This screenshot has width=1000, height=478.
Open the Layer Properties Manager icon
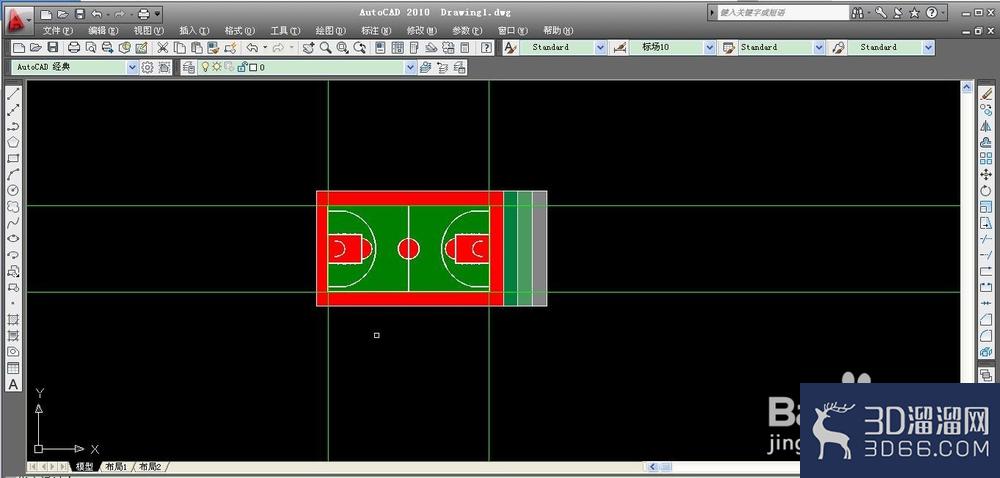click(x=189, y=67)
